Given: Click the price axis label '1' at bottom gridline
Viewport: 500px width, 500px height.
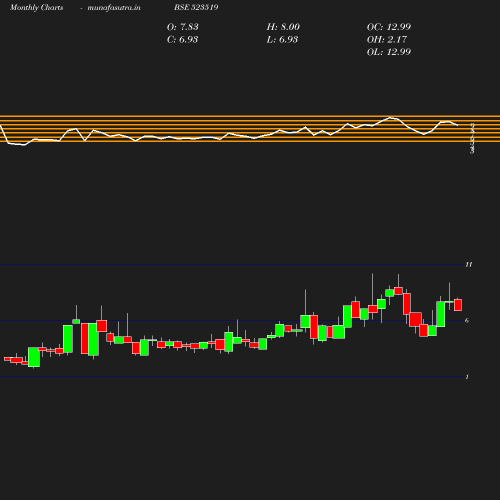Looking at the screenshot, I should point(467,377).
